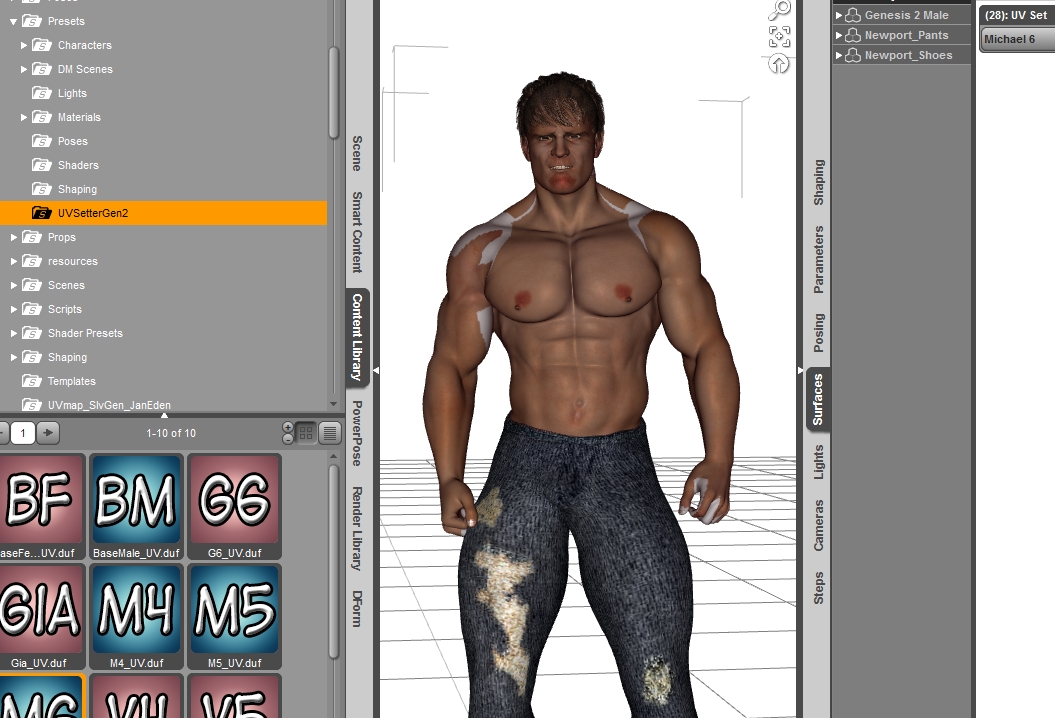Expand the Scripts folder
This screenshot has width=1055, height=718.
pos(13,310)
